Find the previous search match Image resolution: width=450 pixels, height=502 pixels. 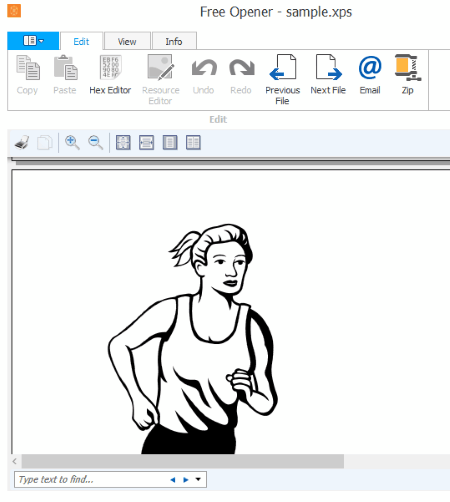coord(173,480)
